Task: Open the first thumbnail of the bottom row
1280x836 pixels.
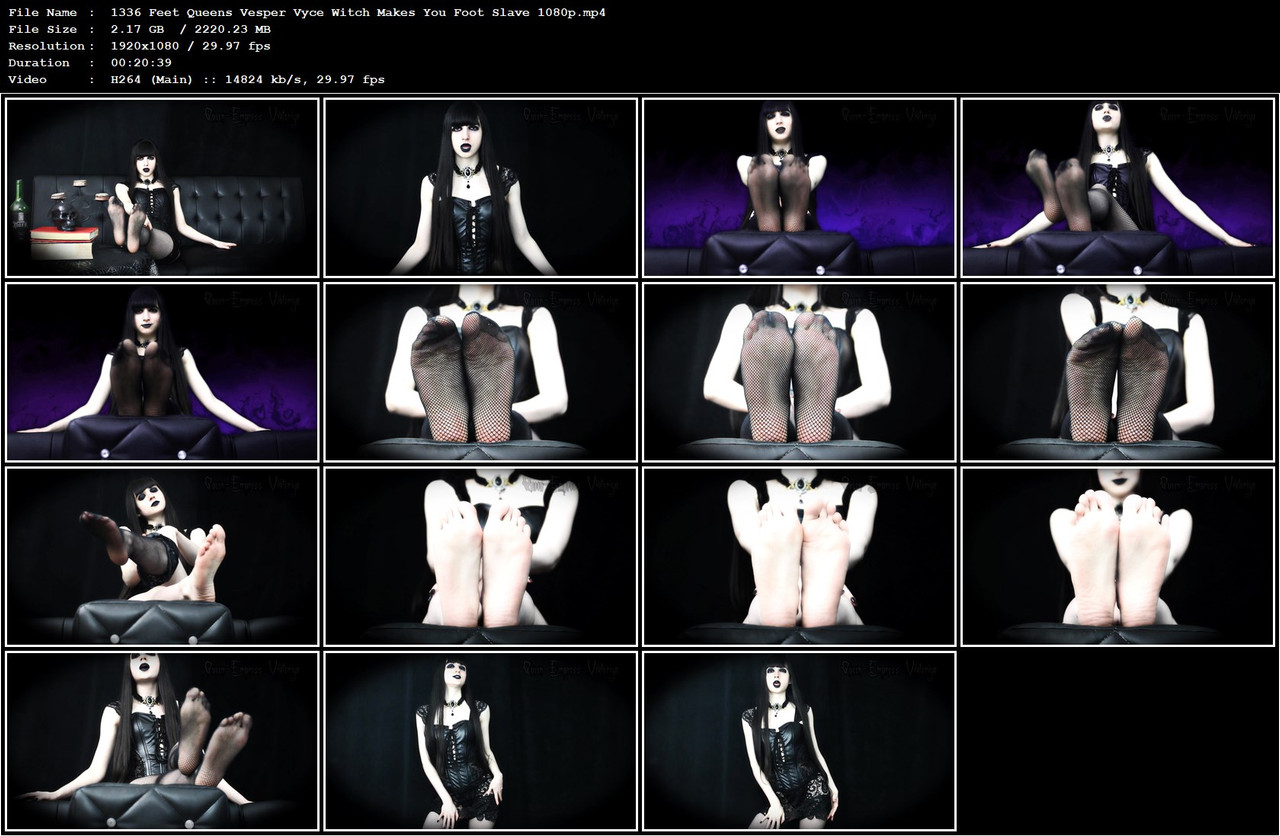Action: coord(162,741)
